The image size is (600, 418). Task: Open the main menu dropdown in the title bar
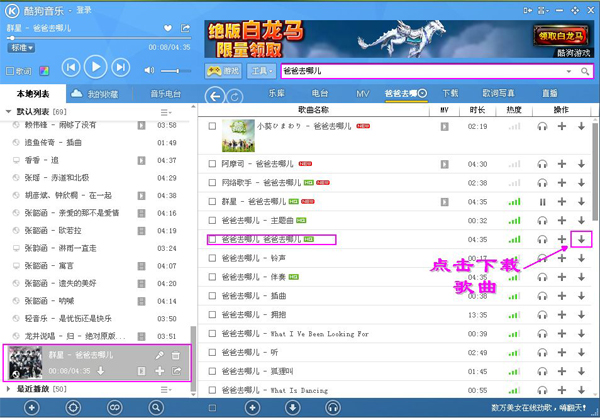(543, 10)
